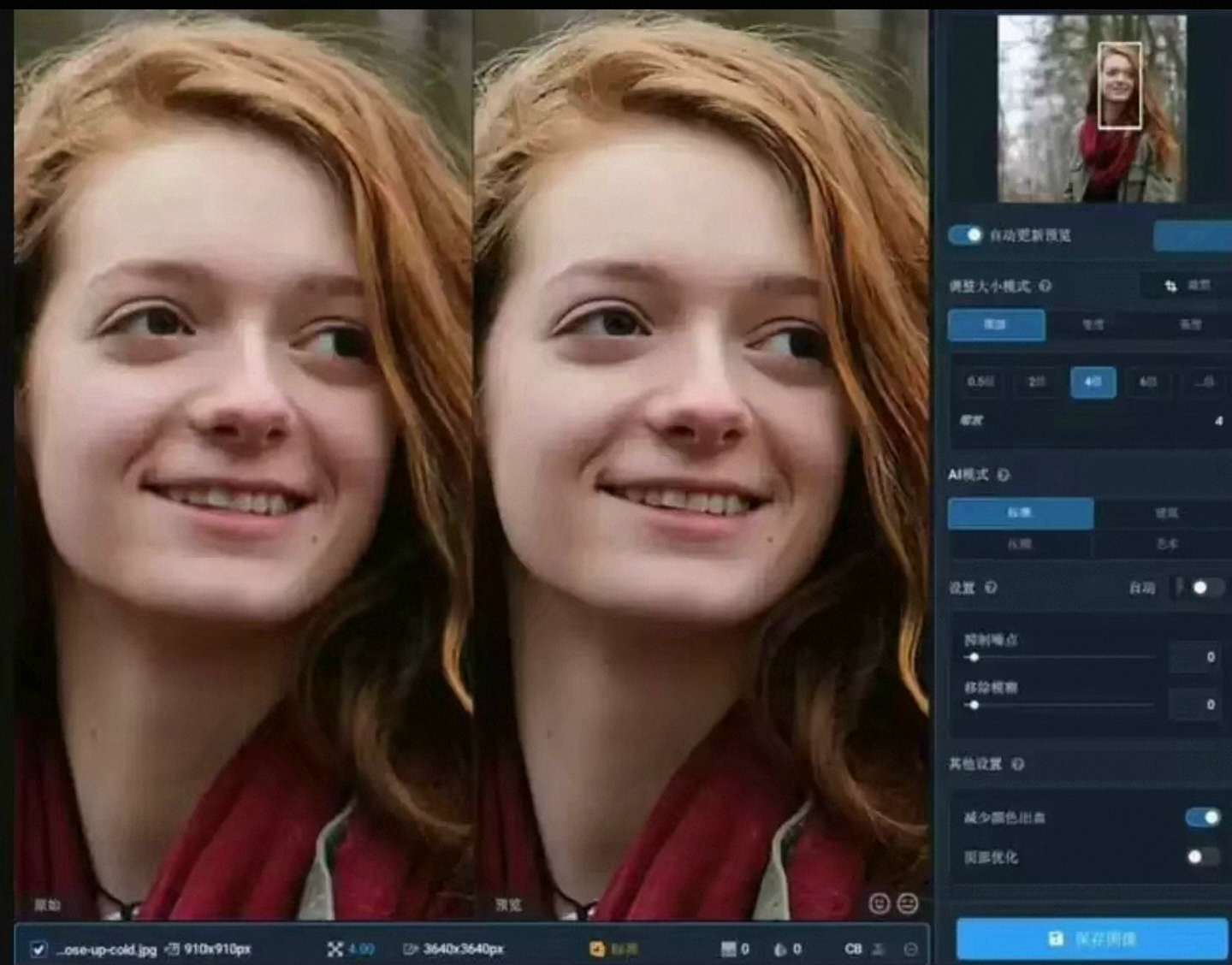Select the highlighted first AI mode tab
This screenshot has width=1232, height=965.
1021,512
